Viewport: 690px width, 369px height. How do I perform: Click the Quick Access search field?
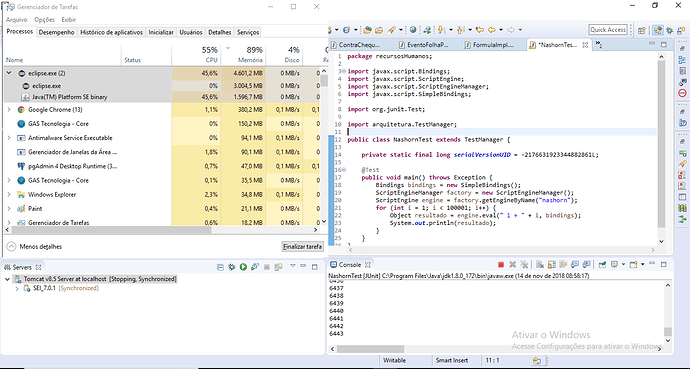608,29
